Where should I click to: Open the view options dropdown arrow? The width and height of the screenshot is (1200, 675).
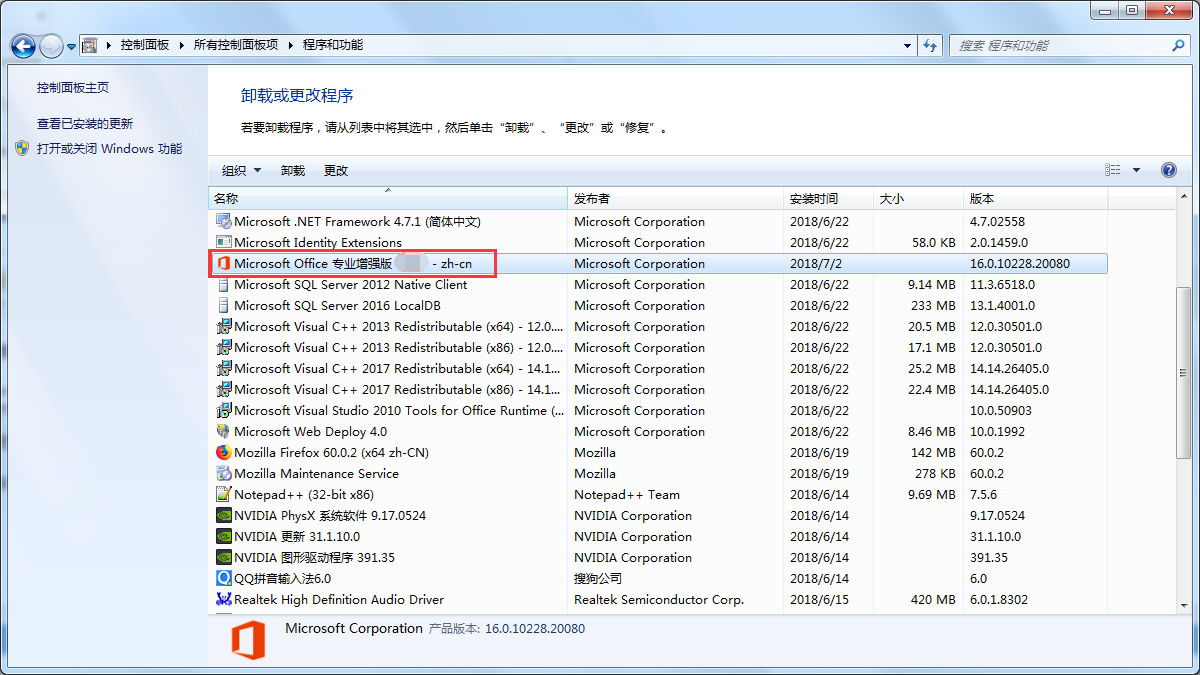tap(1136, 171)
